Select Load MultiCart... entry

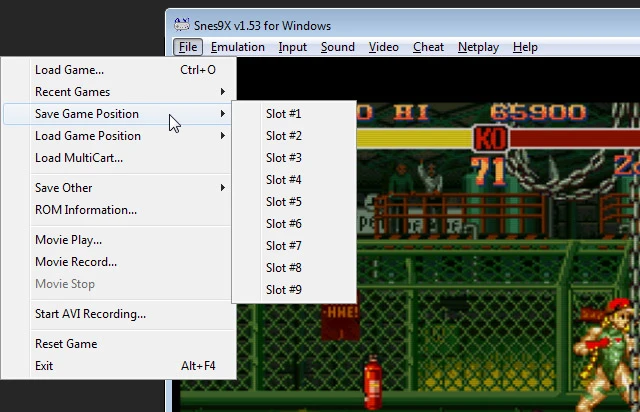click(x=118, y=158)
